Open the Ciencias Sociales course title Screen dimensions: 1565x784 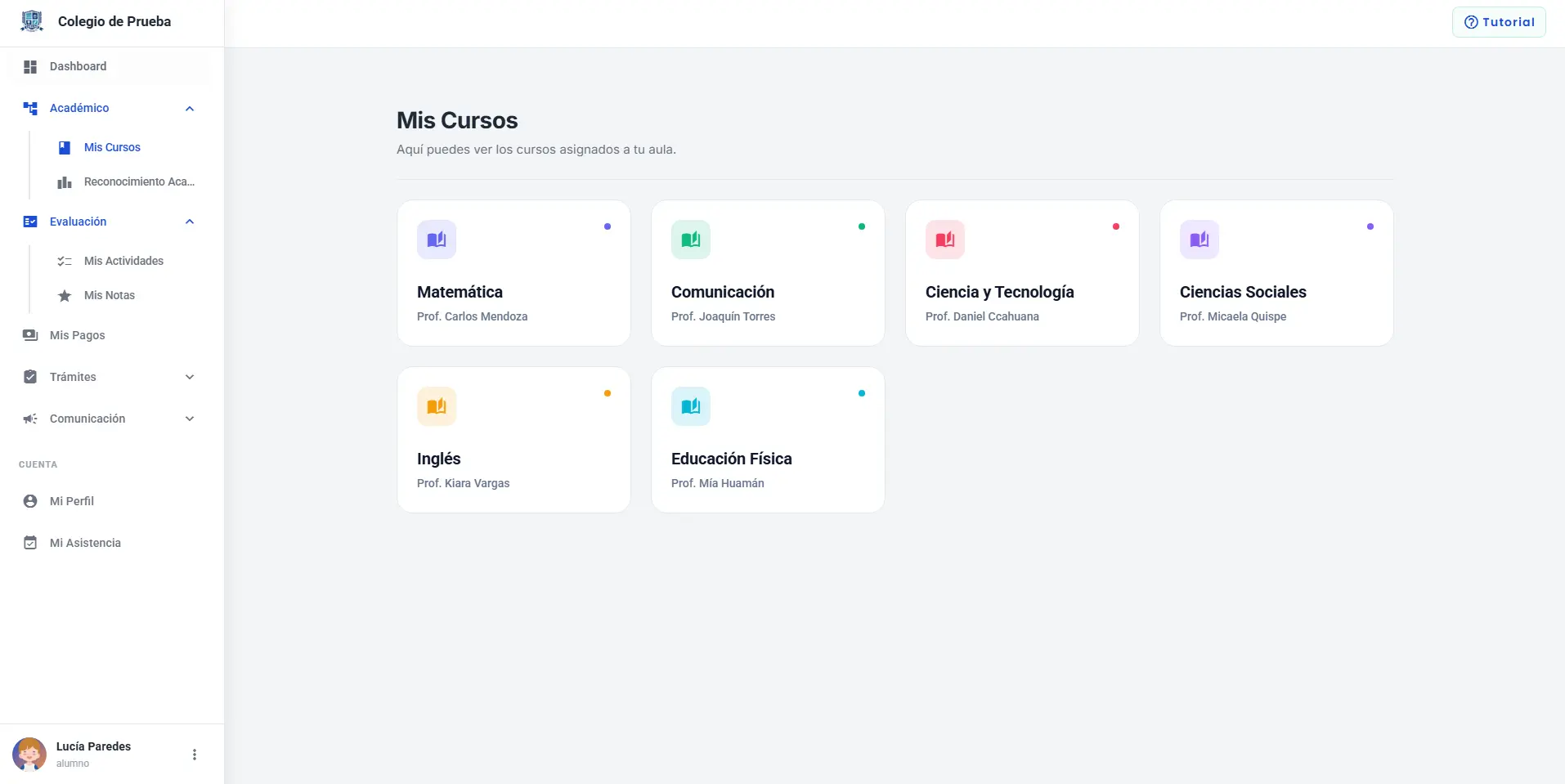coord(1243,293)
